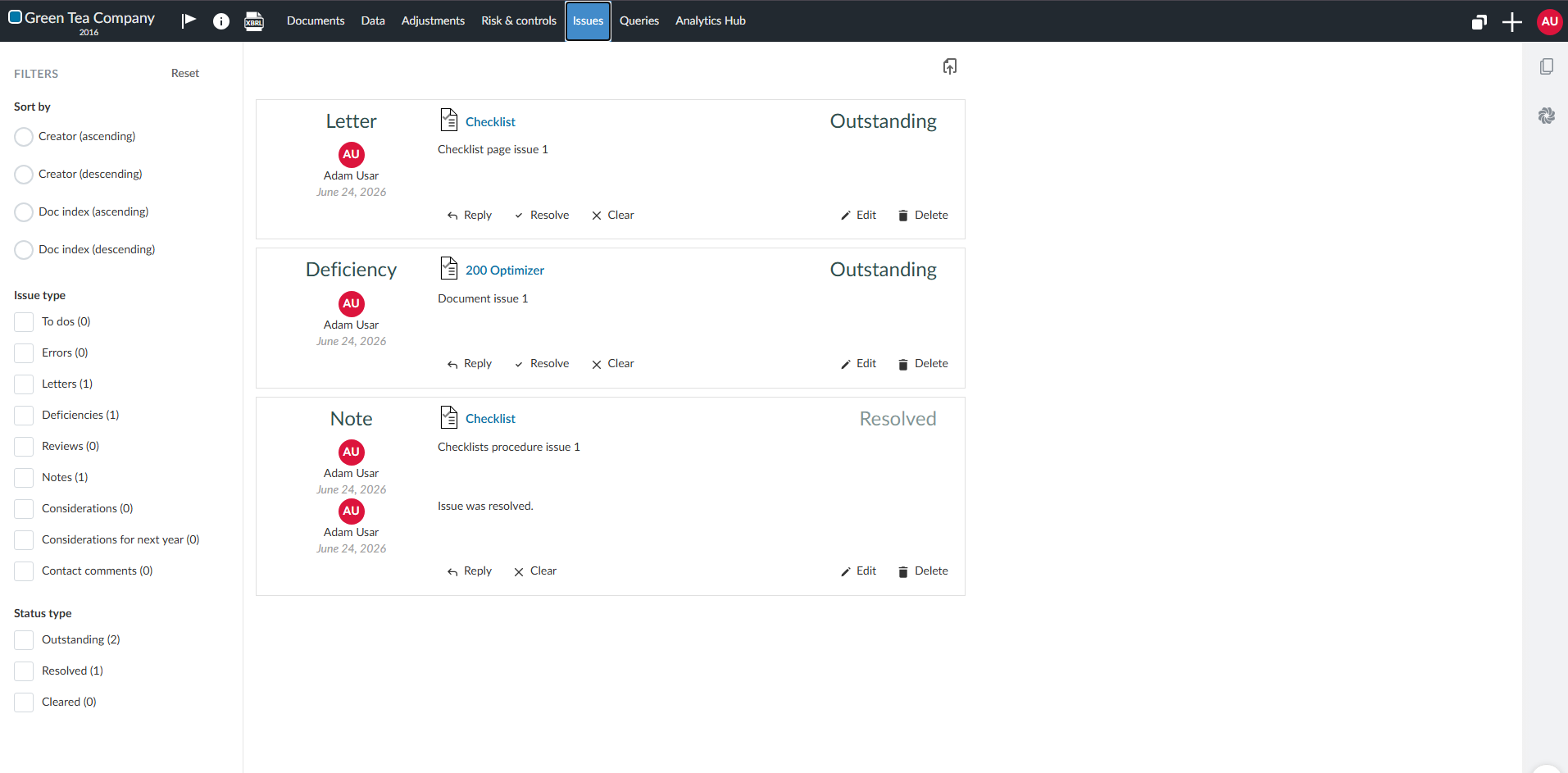
Task: Check the Contact comments (0) filter
Action: click(24, 571)
